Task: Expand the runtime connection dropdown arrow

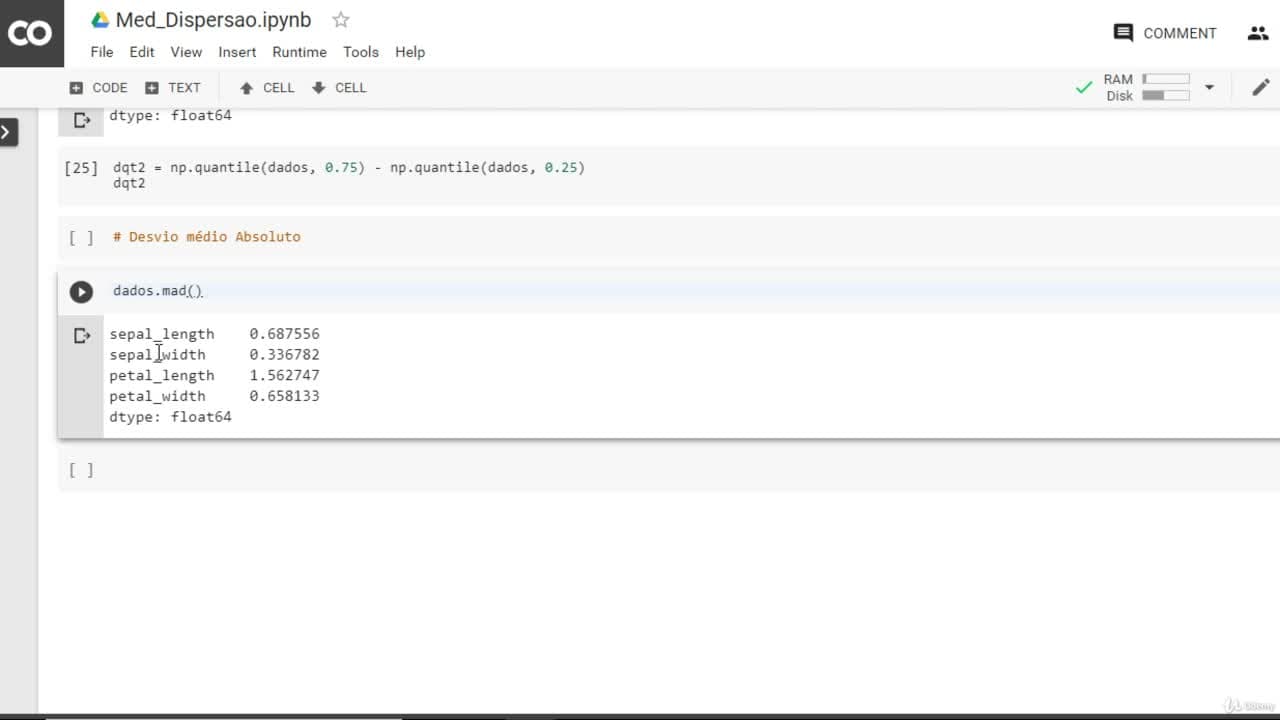Action: pos(1209,88)
